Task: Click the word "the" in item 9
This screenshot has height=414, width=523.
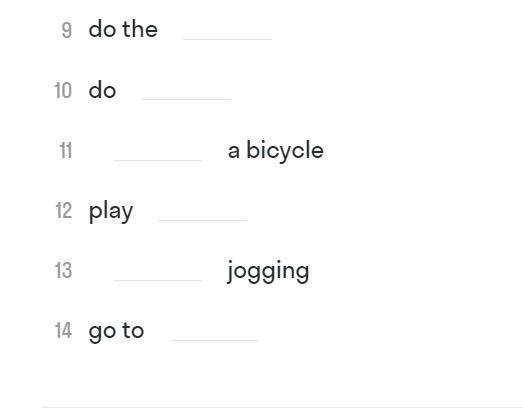Action: (x=140, y=29)
